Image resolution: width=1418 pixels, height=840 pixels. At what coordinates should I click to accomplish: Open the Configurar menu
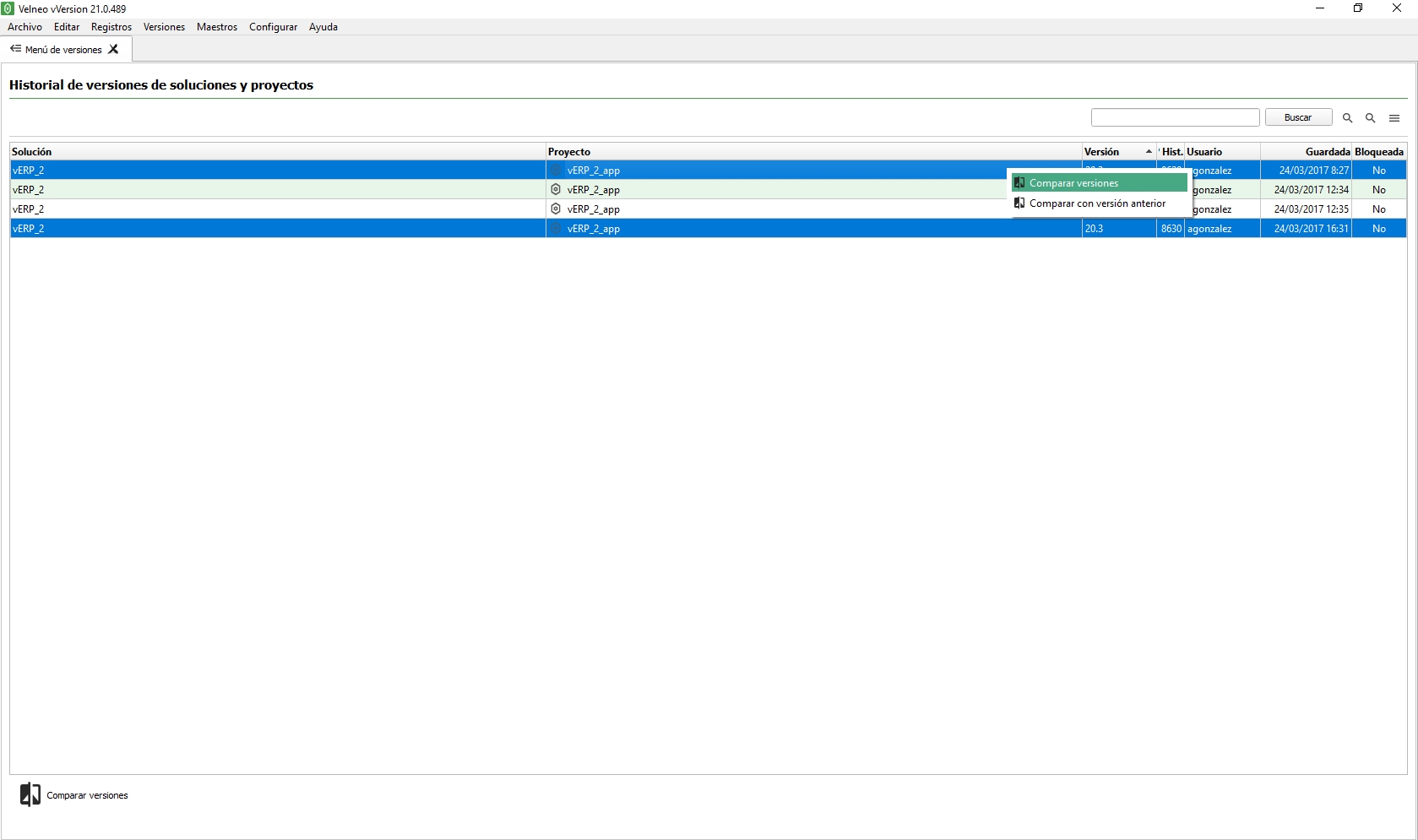[x=273, y=27]
